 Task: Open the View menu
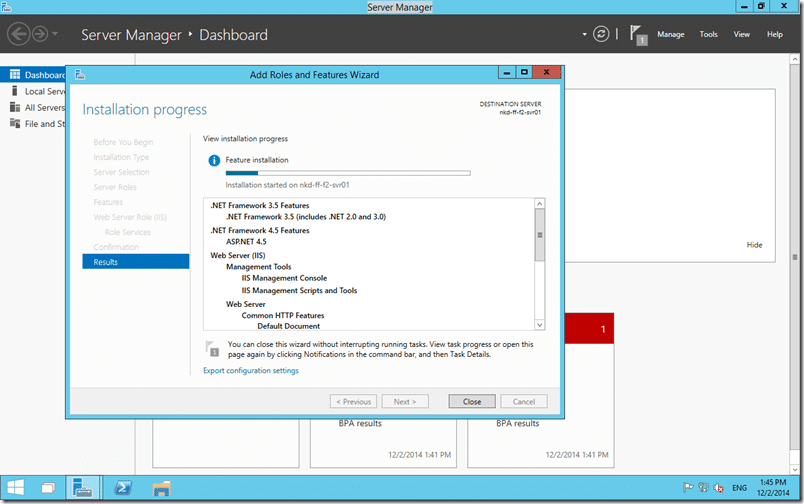tap(741, 34)
